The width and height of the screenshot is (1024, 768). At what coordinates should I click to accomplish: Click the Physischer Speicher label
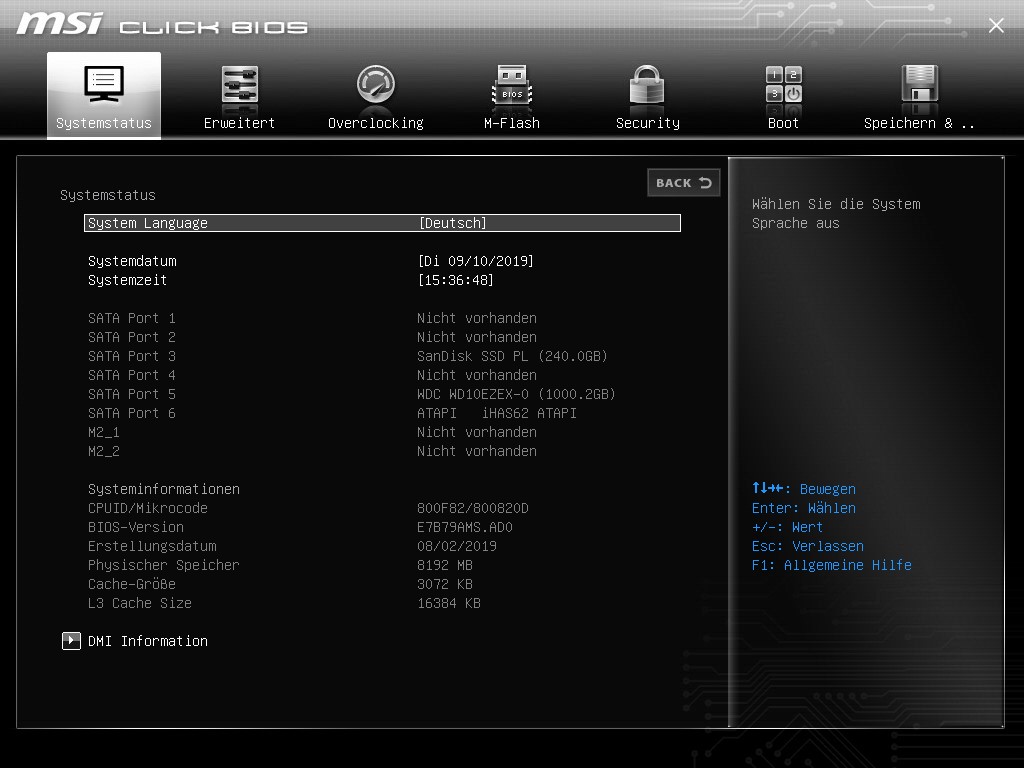(x=164, y=564)
